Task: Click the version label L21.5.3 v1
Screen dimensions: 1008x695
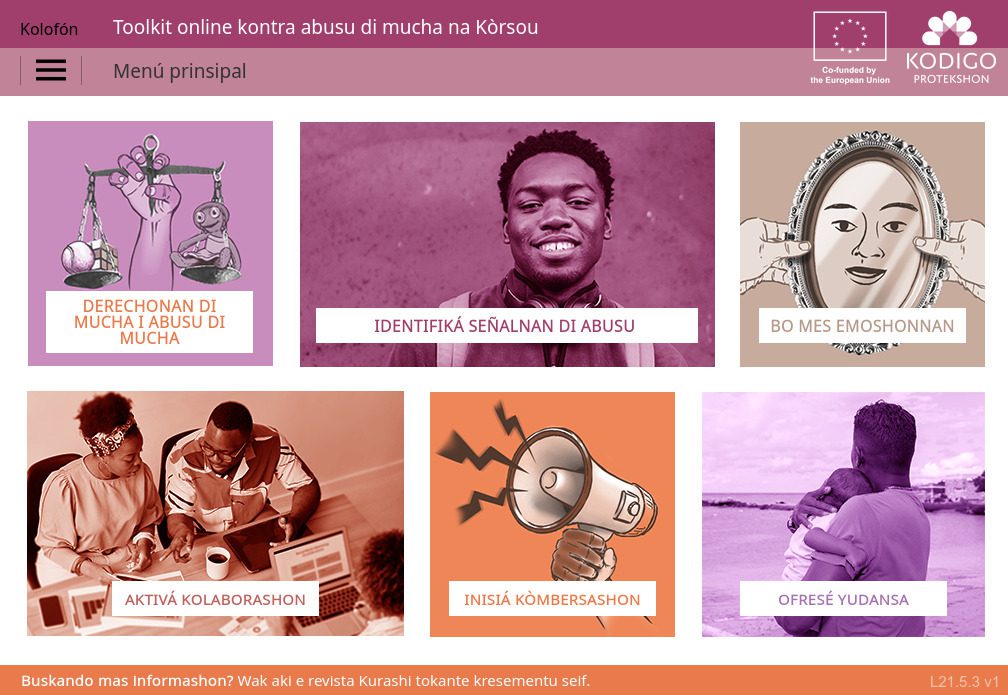Action: coord(964,681)
